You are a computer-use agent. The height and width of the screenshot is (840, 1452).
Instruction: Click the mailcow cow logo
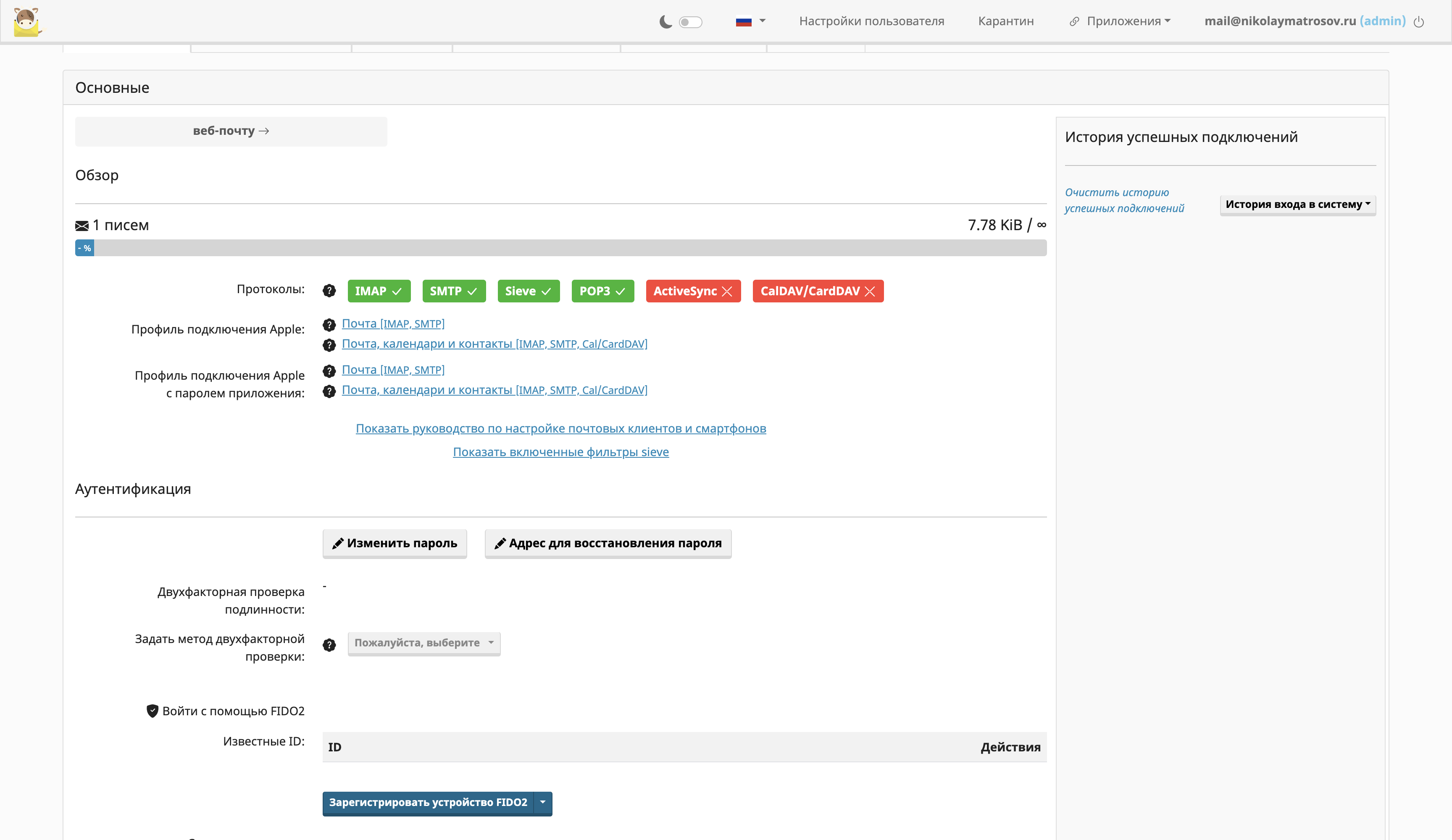(27, 22)
